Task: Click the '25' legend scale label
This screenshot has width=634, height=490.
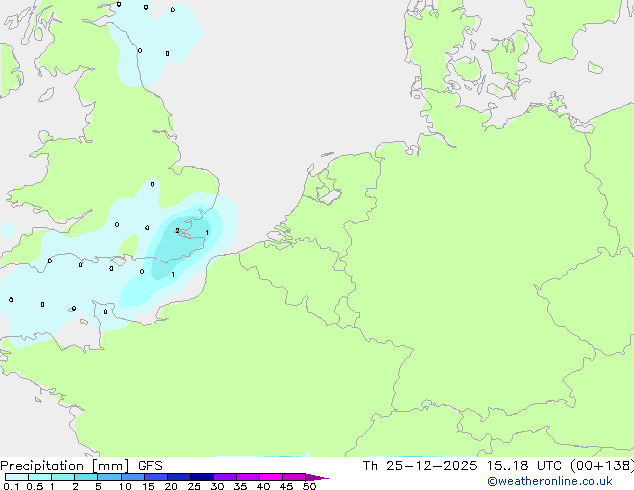Action: click(194, 486)
